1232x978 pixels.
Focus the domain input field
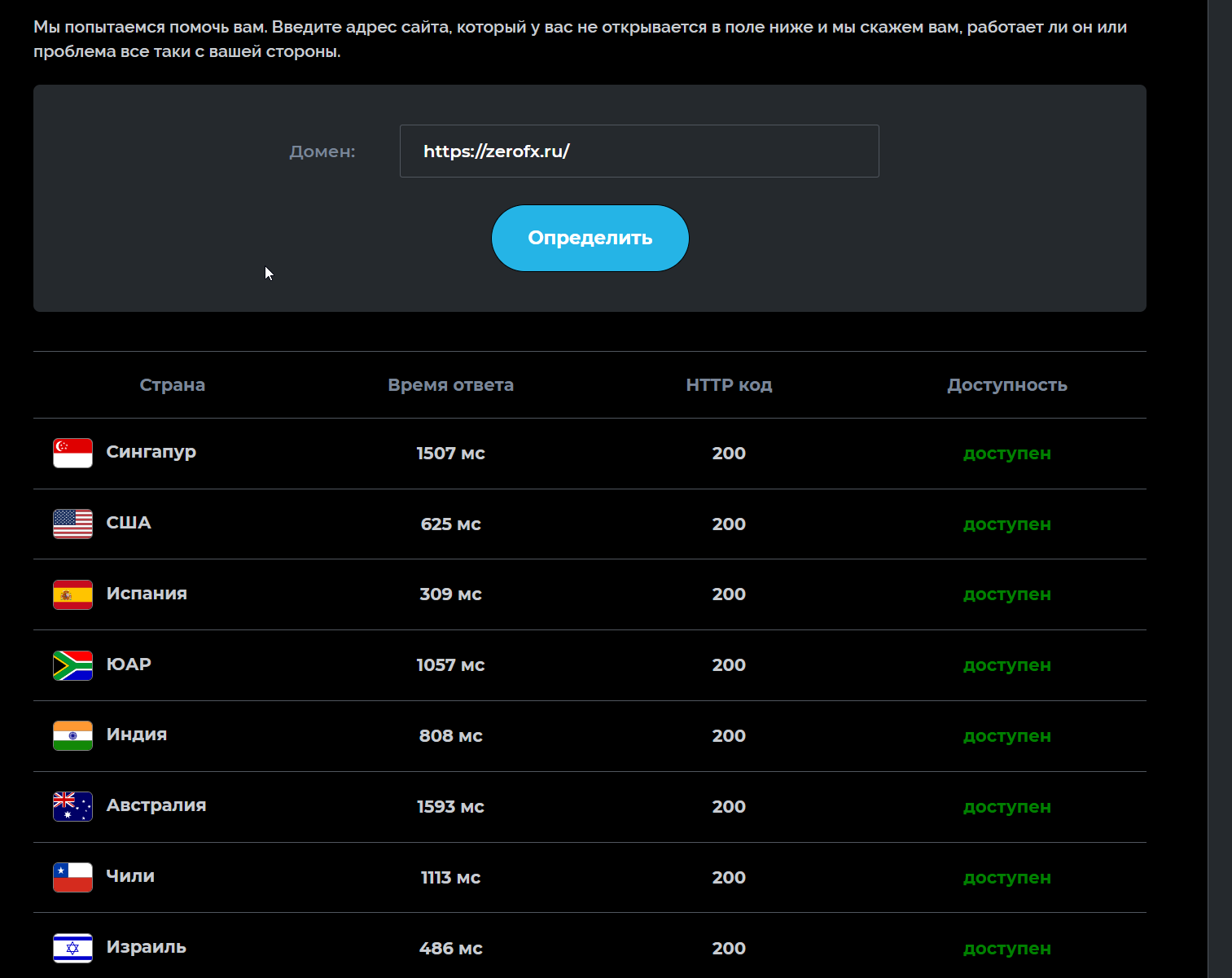pos(639,151)
